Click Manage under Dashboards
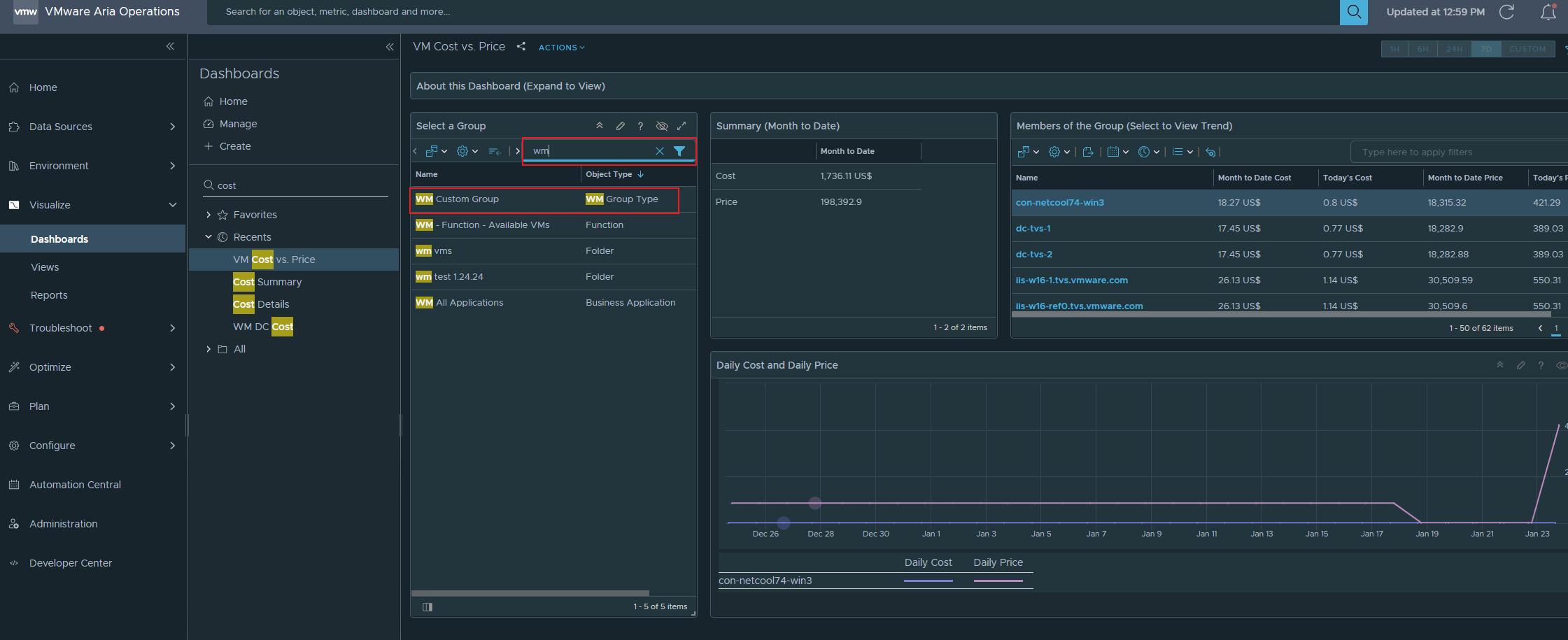The width and height of the screenshot is (1568, 640). click(238, 124)
